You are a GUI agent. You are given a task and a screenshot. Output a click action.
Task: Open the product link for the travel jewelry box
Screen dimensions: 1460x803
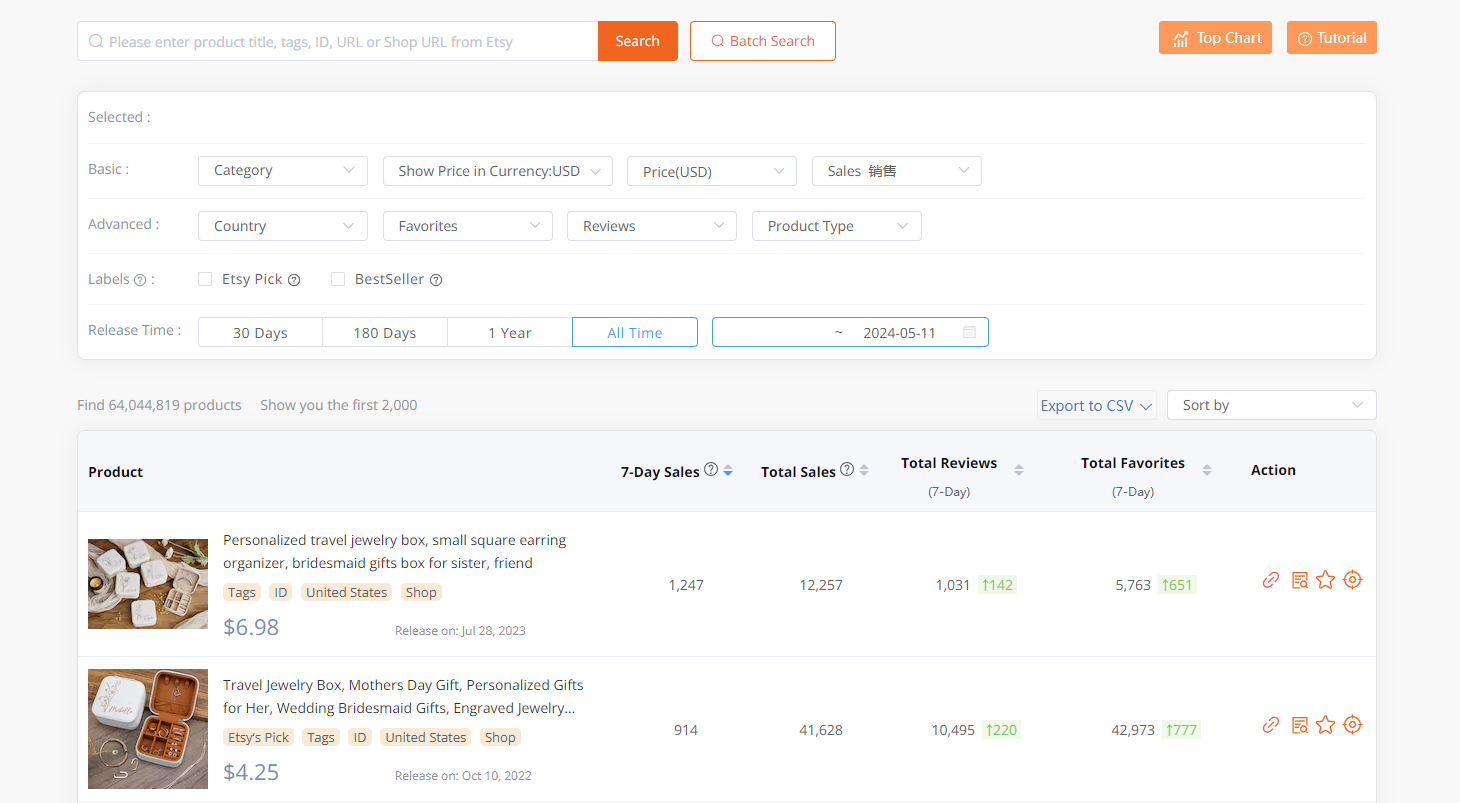[1271, 579]
